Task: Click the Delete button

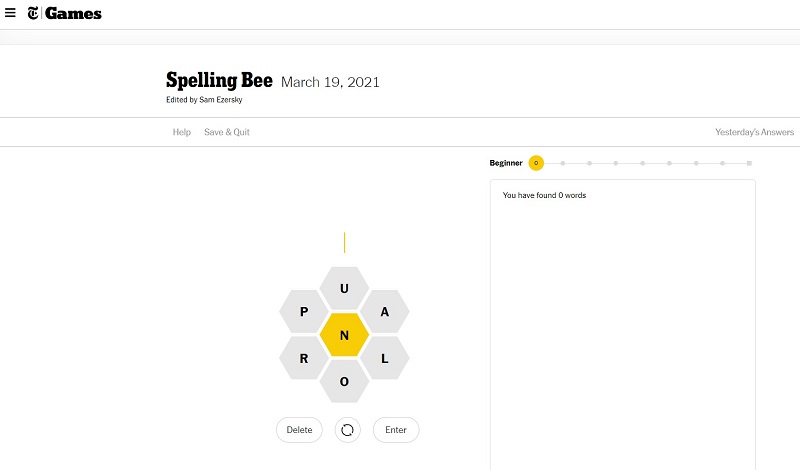Action: [299, 430]
